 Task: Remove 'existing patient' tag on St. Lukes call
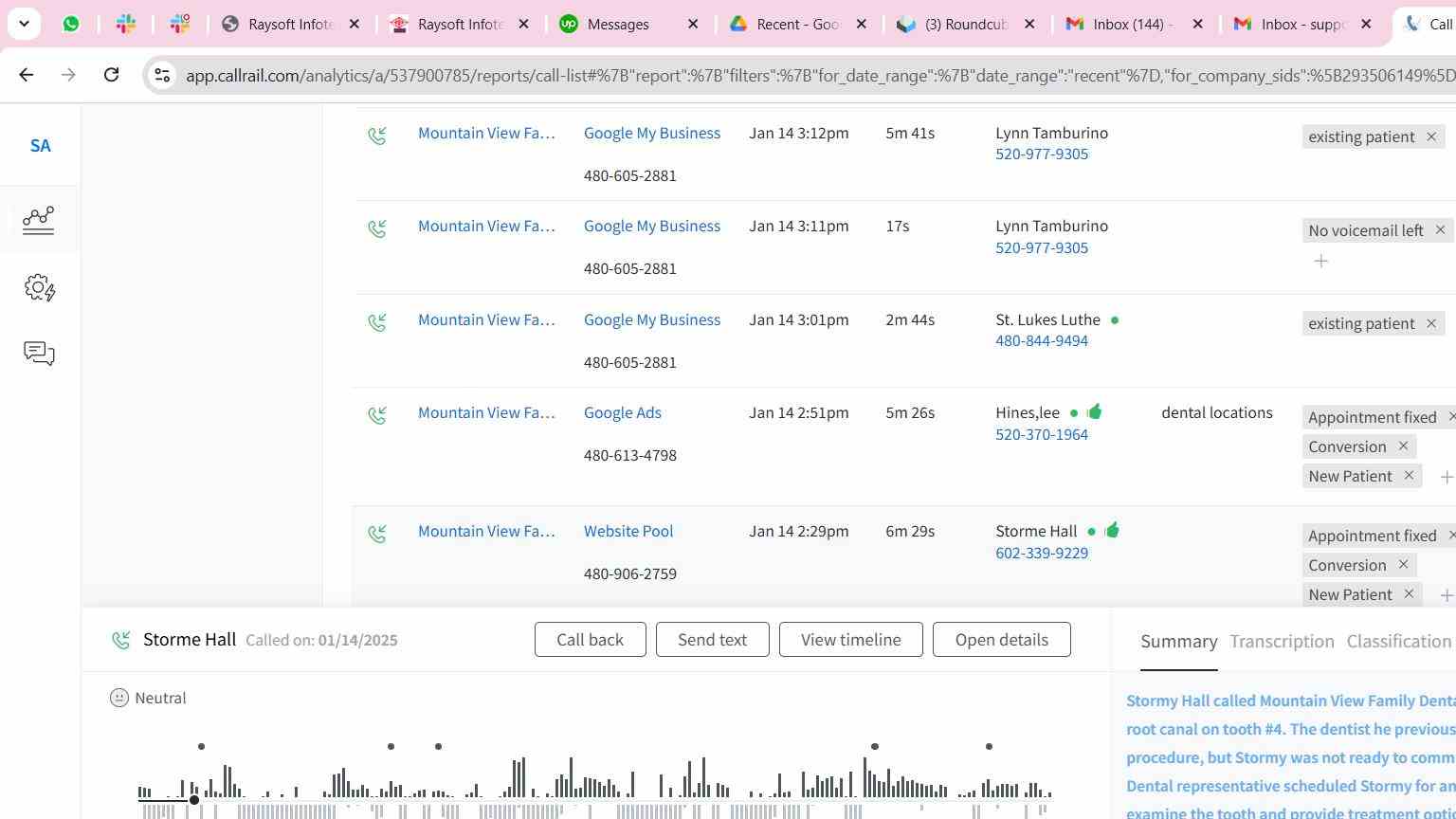(x=1431, y=323)
